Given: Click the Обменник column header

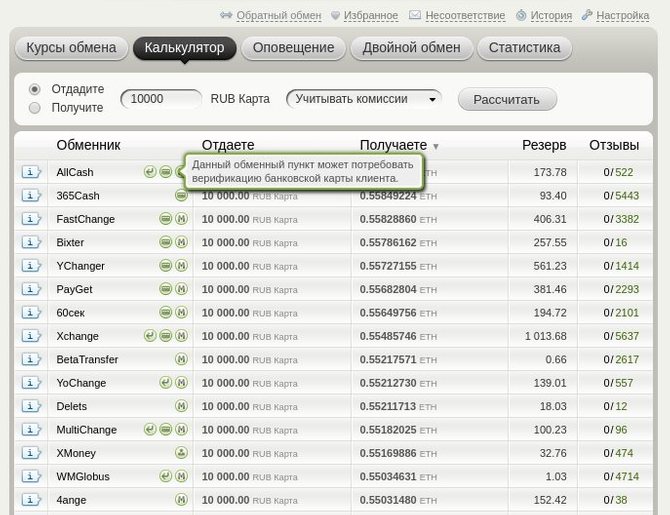Looking at the screenshot, I should coord(88,145).
